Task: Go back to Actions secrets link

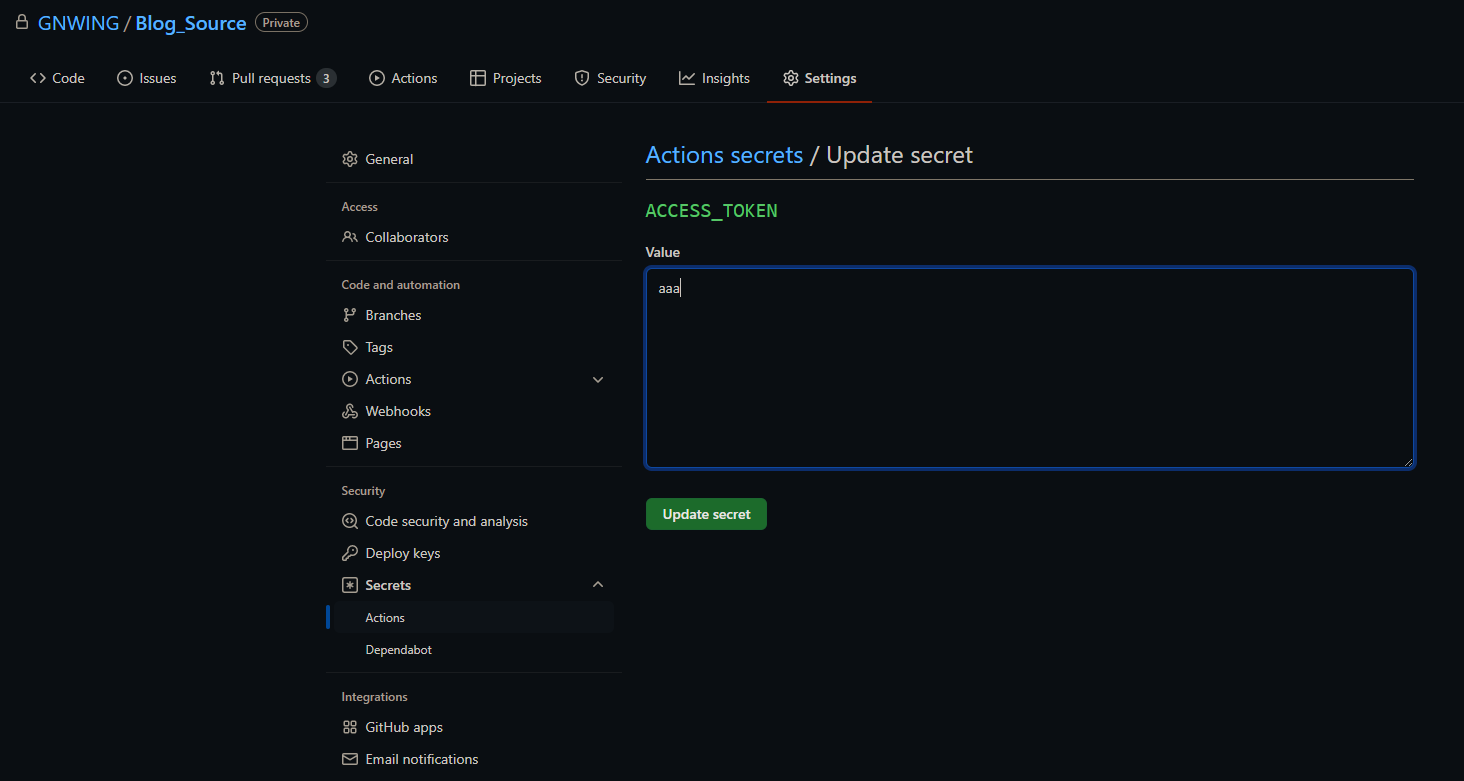Action: click(x=724, y=155)
